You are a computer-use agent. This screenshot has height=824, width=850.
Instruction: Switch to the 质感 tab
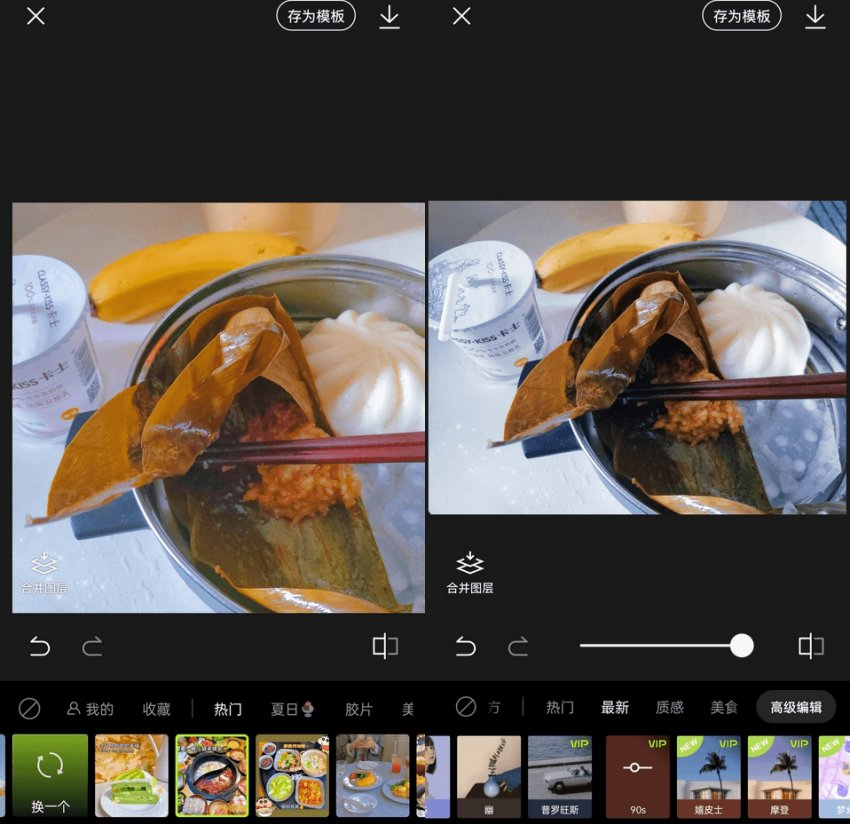coord(669,707)
